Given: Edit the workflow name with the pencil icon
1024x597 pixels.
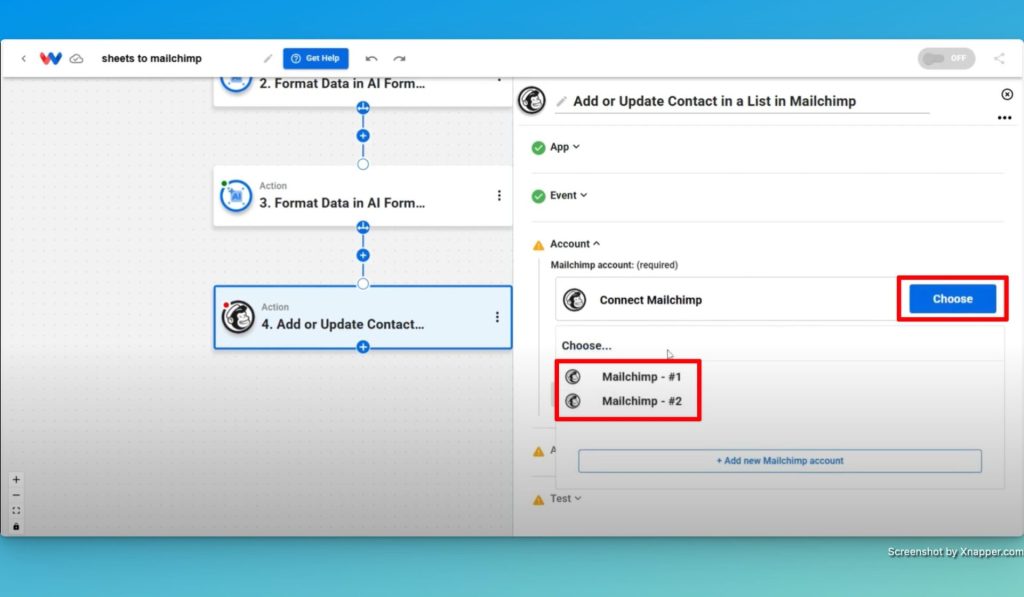Looking at the screenshot, I should tap(268, 58).
